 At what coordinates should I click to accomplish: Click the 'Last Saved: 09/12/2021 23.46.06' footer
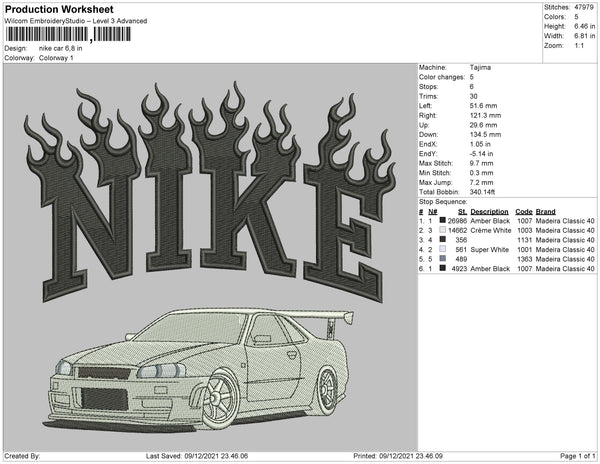197,456
